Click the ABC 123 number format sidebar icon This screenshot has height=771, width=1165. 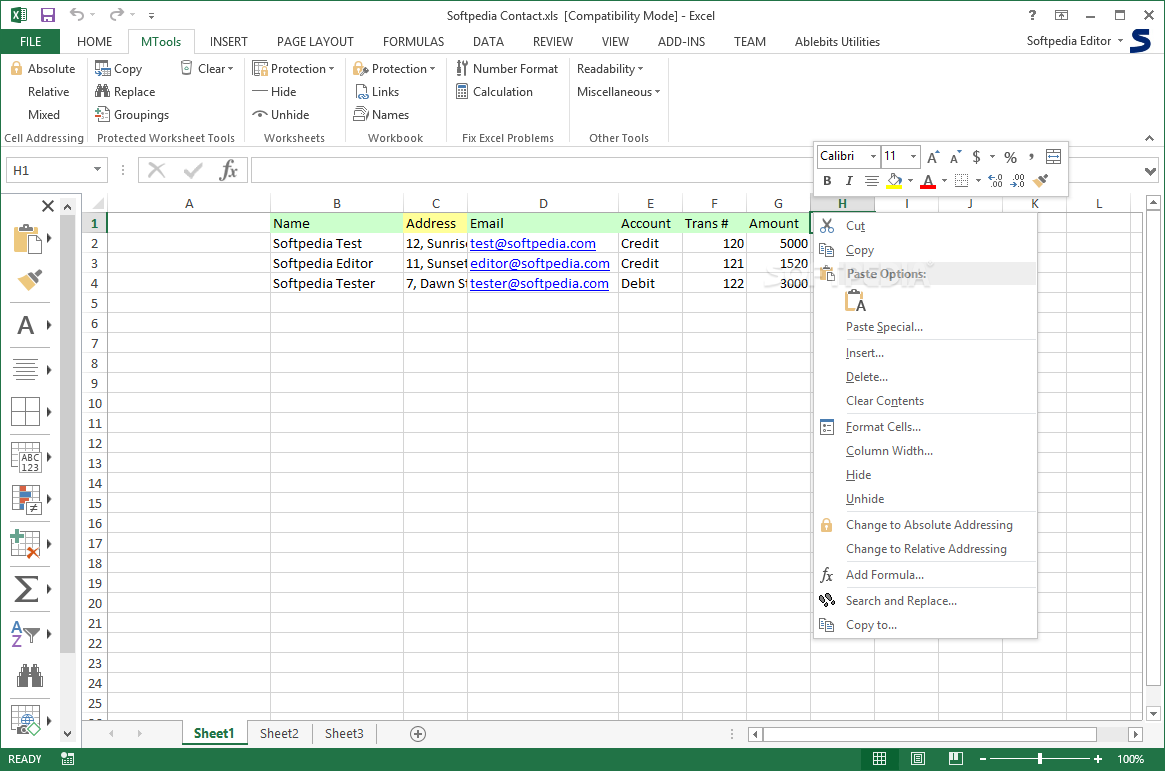click(x=25, y=457)
